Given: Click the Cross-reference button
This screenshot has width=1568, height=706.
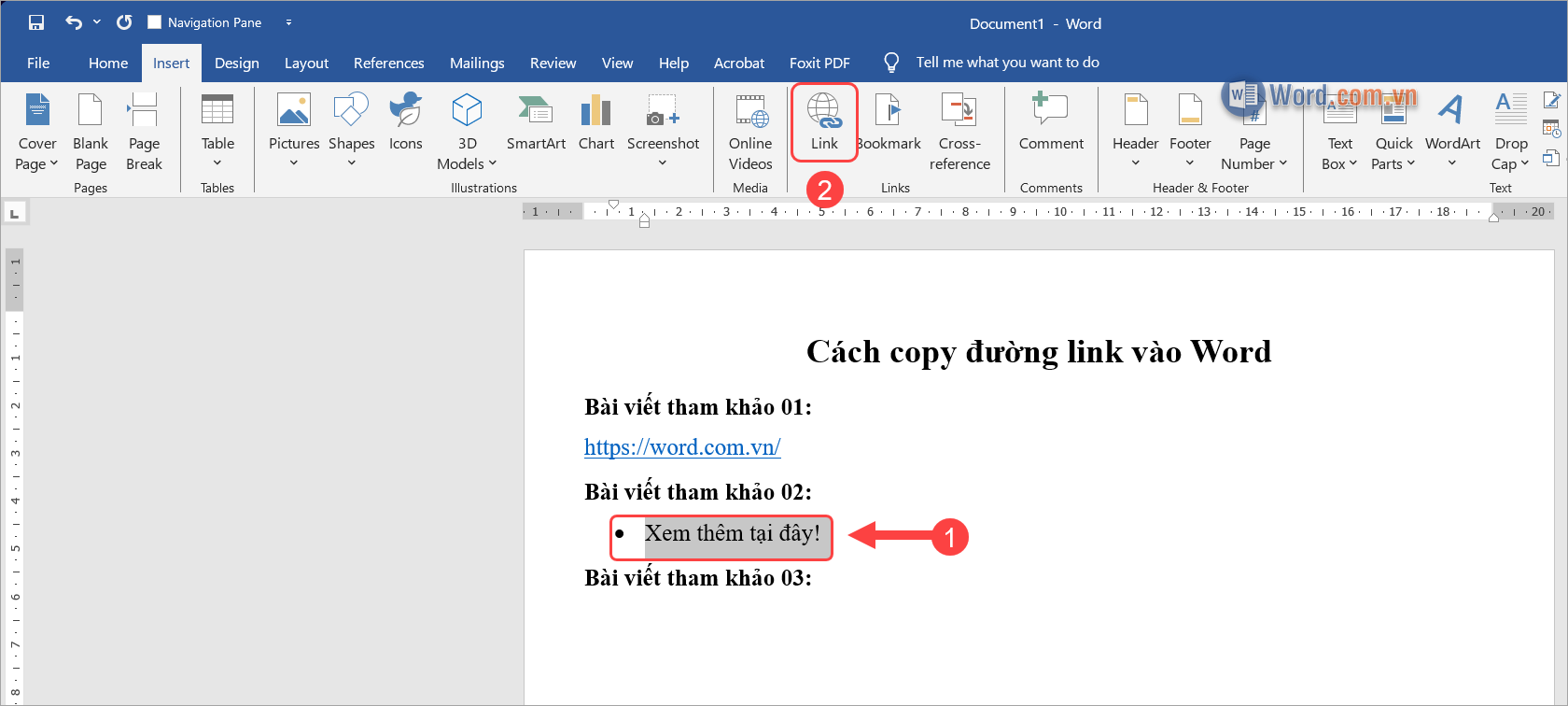Looking at the screenshot, I should [x=959, y=133].
